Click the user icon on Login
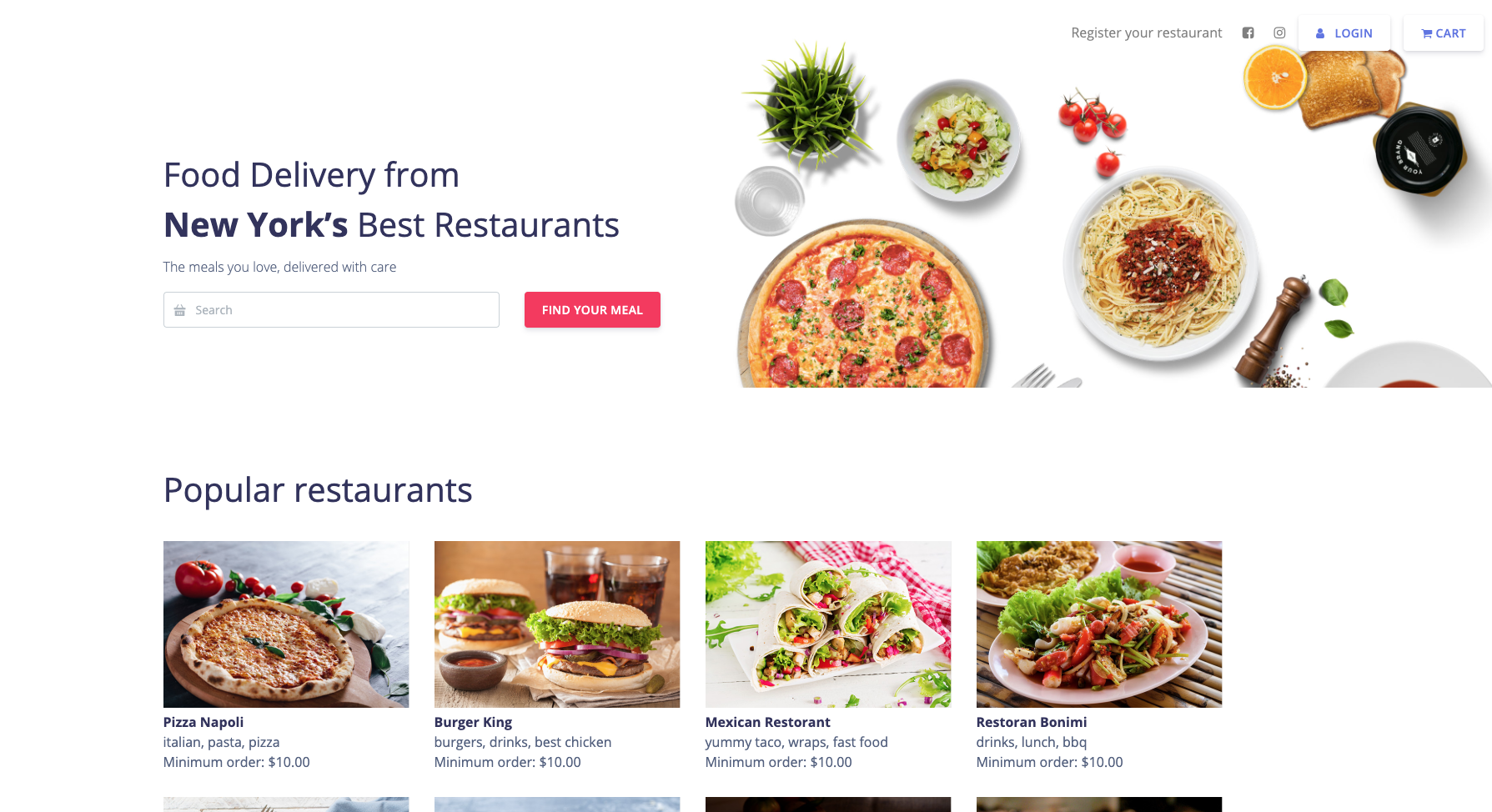 pyautogui.click(x=1320, y=33)
